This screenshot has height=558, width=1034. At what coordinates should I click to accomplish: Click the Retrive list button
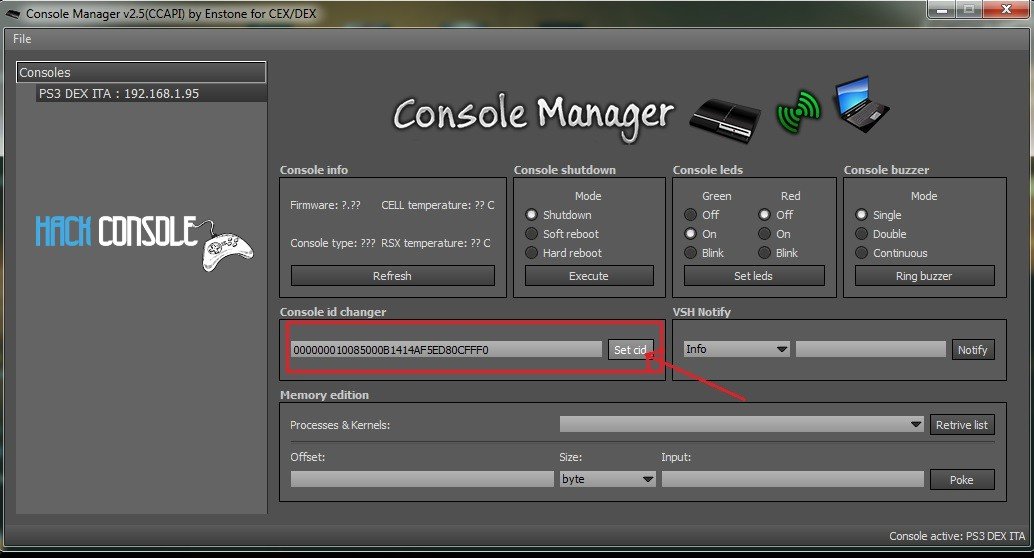point(962,425)
